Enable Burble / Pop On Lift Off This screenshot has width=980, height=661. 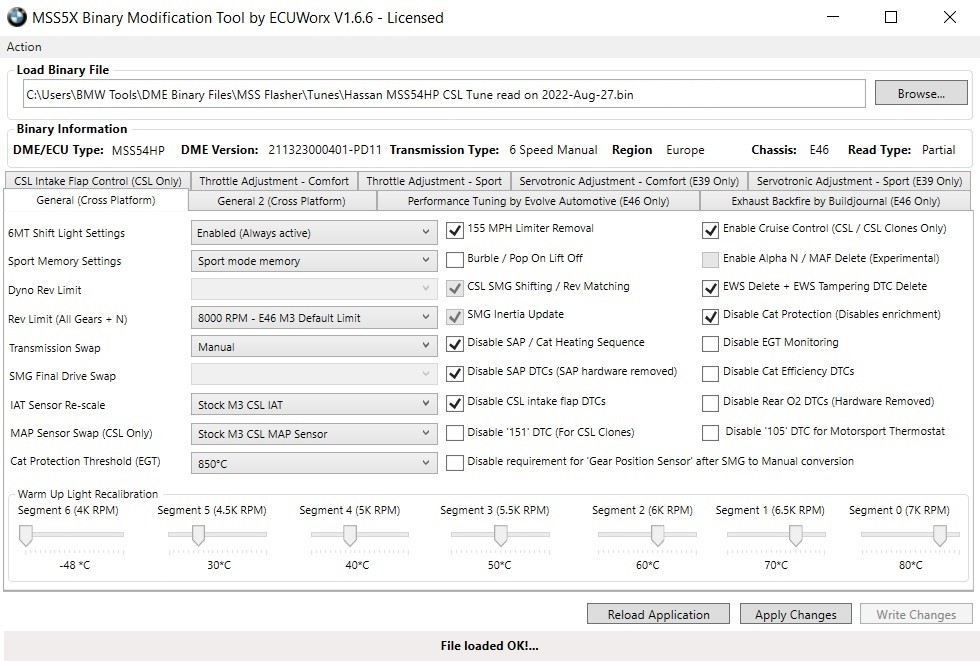click(455, 259)
